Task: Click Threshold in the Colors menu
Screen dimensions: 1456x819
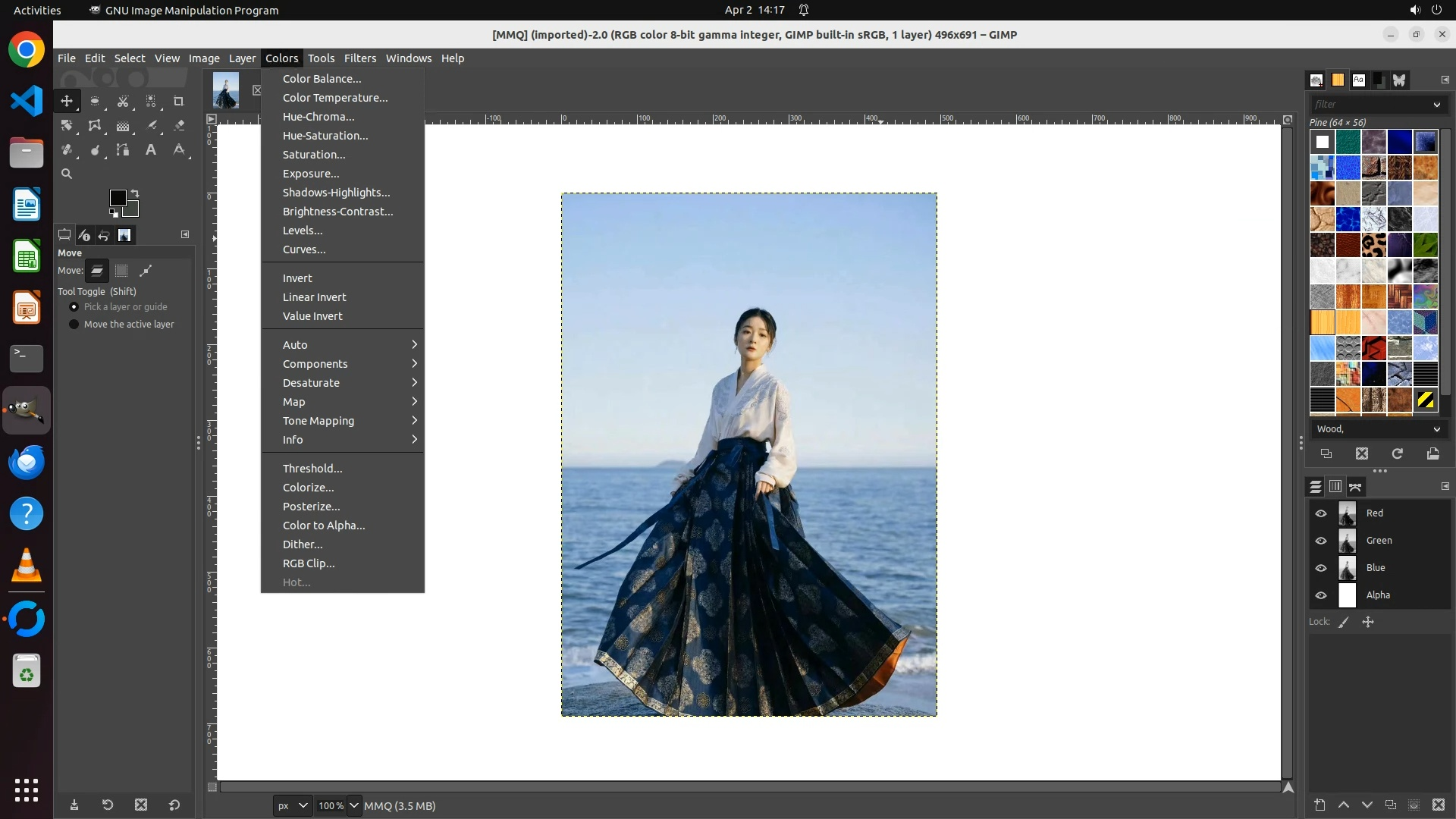Action: (312, 469)
